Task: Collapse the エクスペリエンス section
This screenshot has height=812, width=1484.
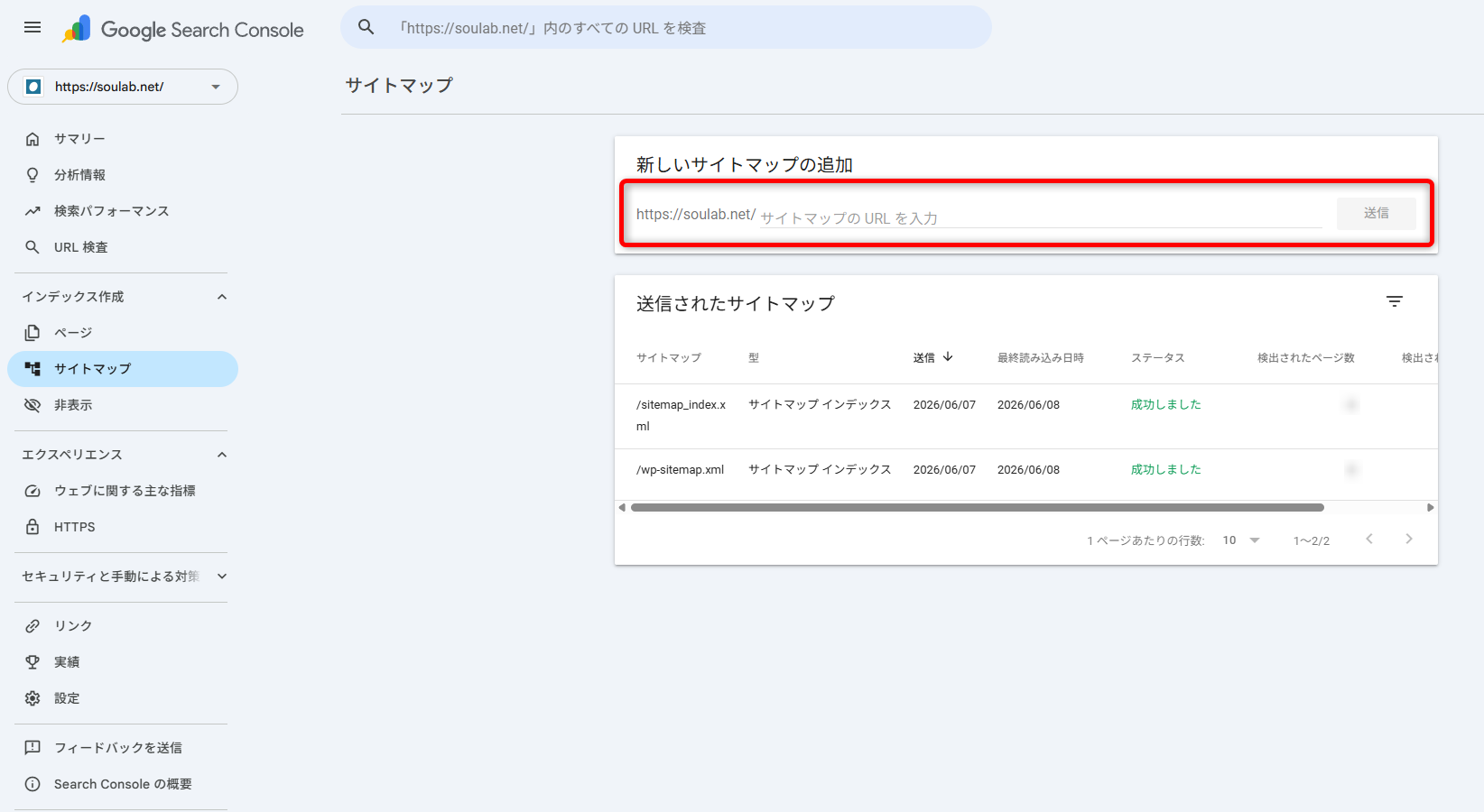Action: 222,455
